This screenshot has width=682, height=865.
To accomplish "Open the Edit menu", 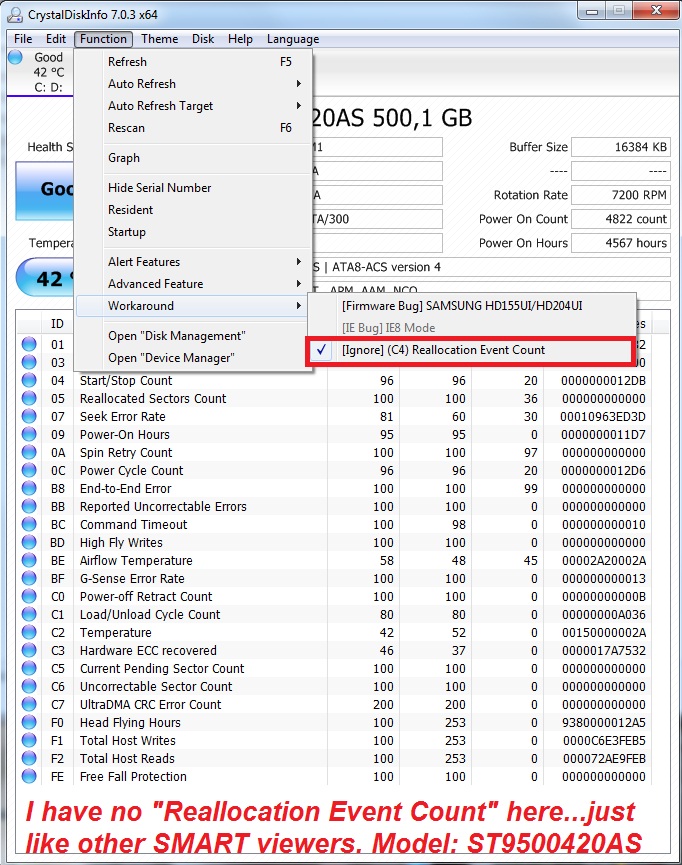I will point(56,39).
